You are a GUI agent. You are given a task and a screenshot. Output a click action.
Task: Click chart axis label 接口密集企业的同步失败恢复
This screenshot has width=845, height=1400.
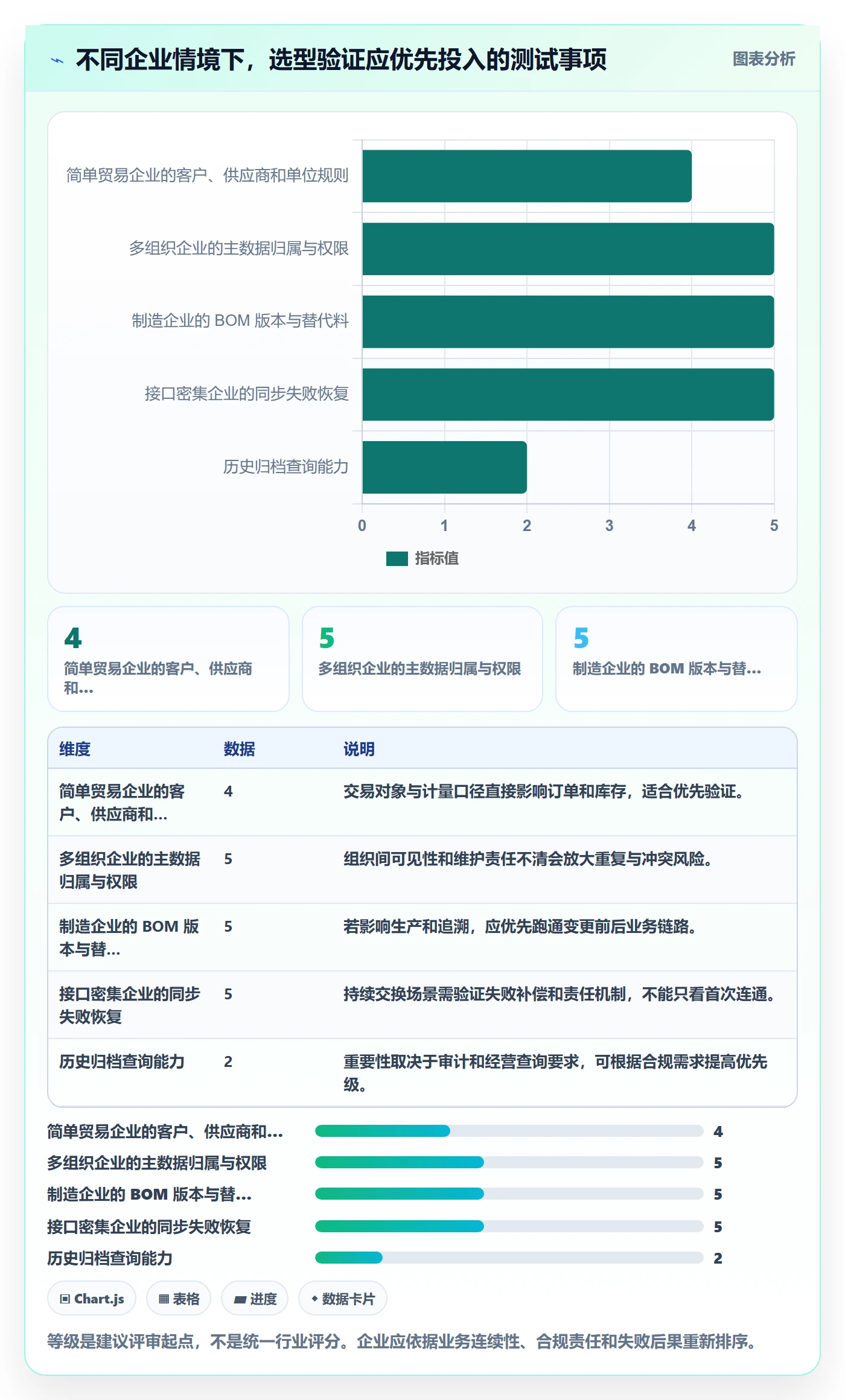coord(246,393)
